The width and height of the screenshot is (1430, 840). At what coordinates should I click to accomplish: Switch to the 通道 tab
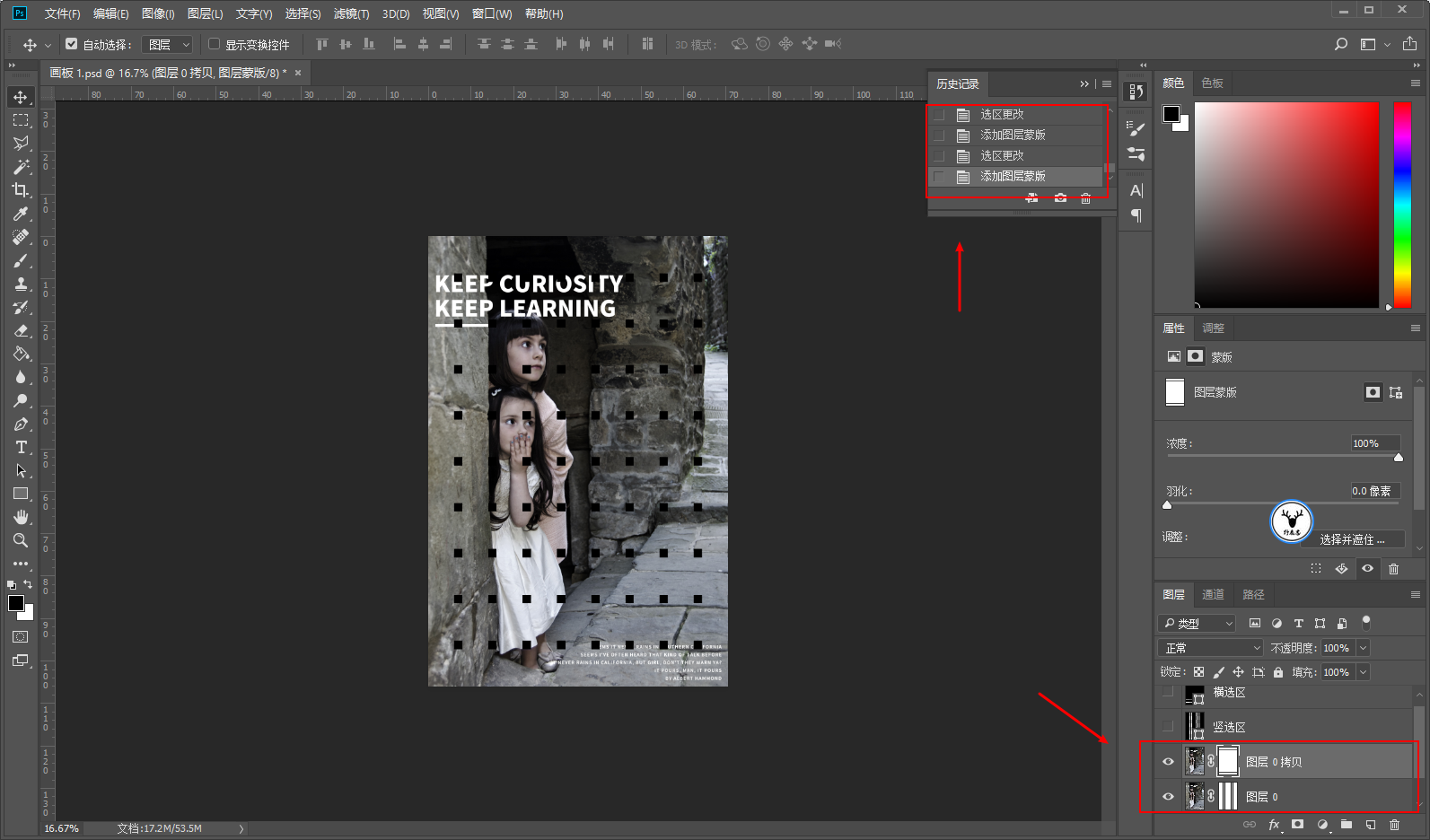[1213, 594]
